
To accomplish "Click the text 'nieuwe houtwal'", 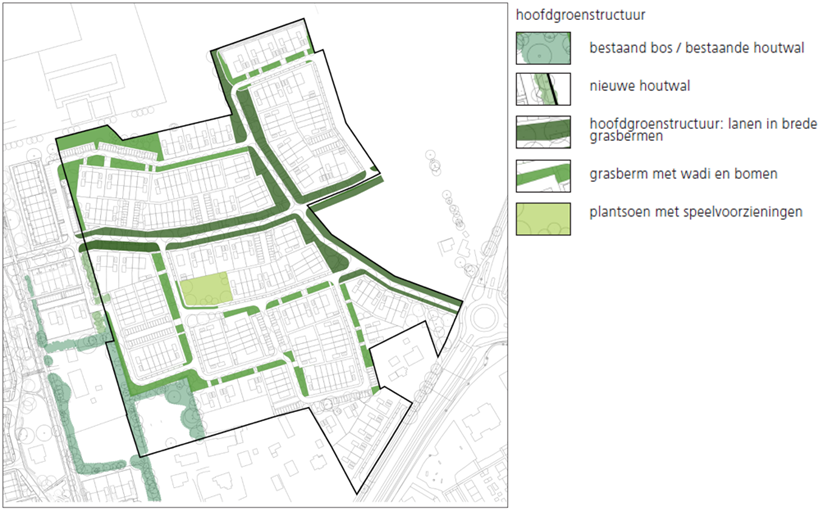I will [639, 86].
